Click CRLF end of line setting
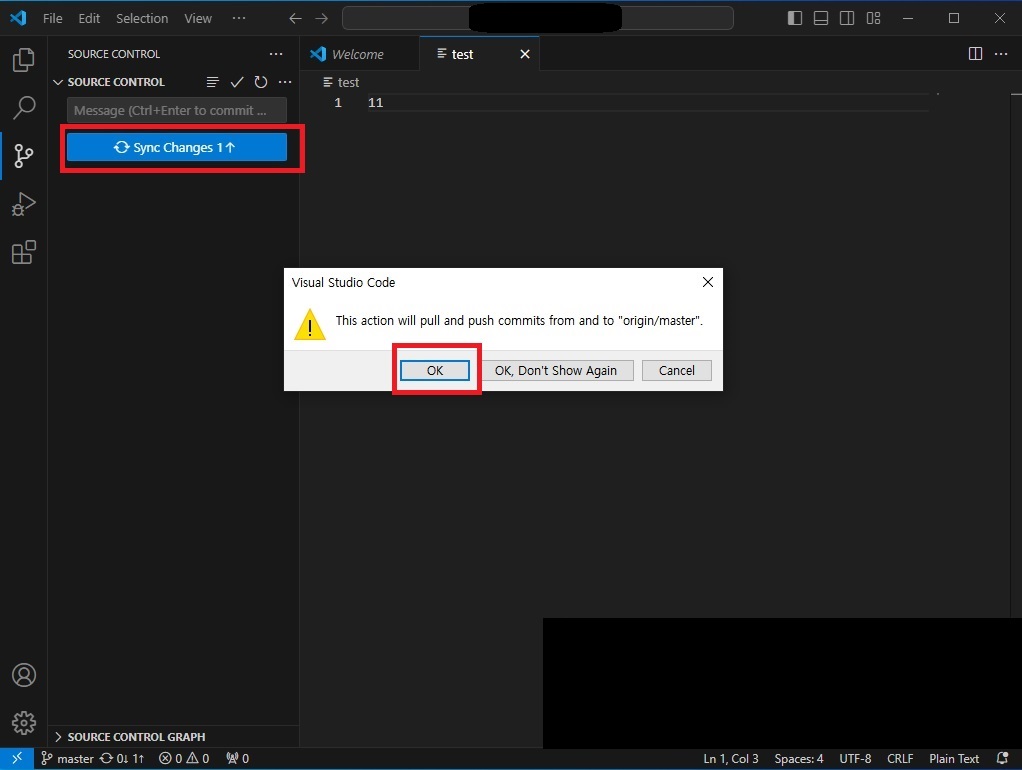This screenshot has width=1022, height=770. click(900, 758)
